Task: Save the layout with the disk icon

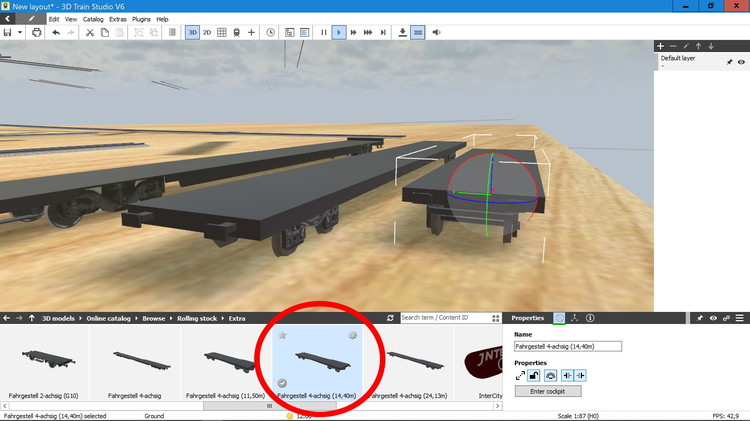Action: (x=7, y=33)
